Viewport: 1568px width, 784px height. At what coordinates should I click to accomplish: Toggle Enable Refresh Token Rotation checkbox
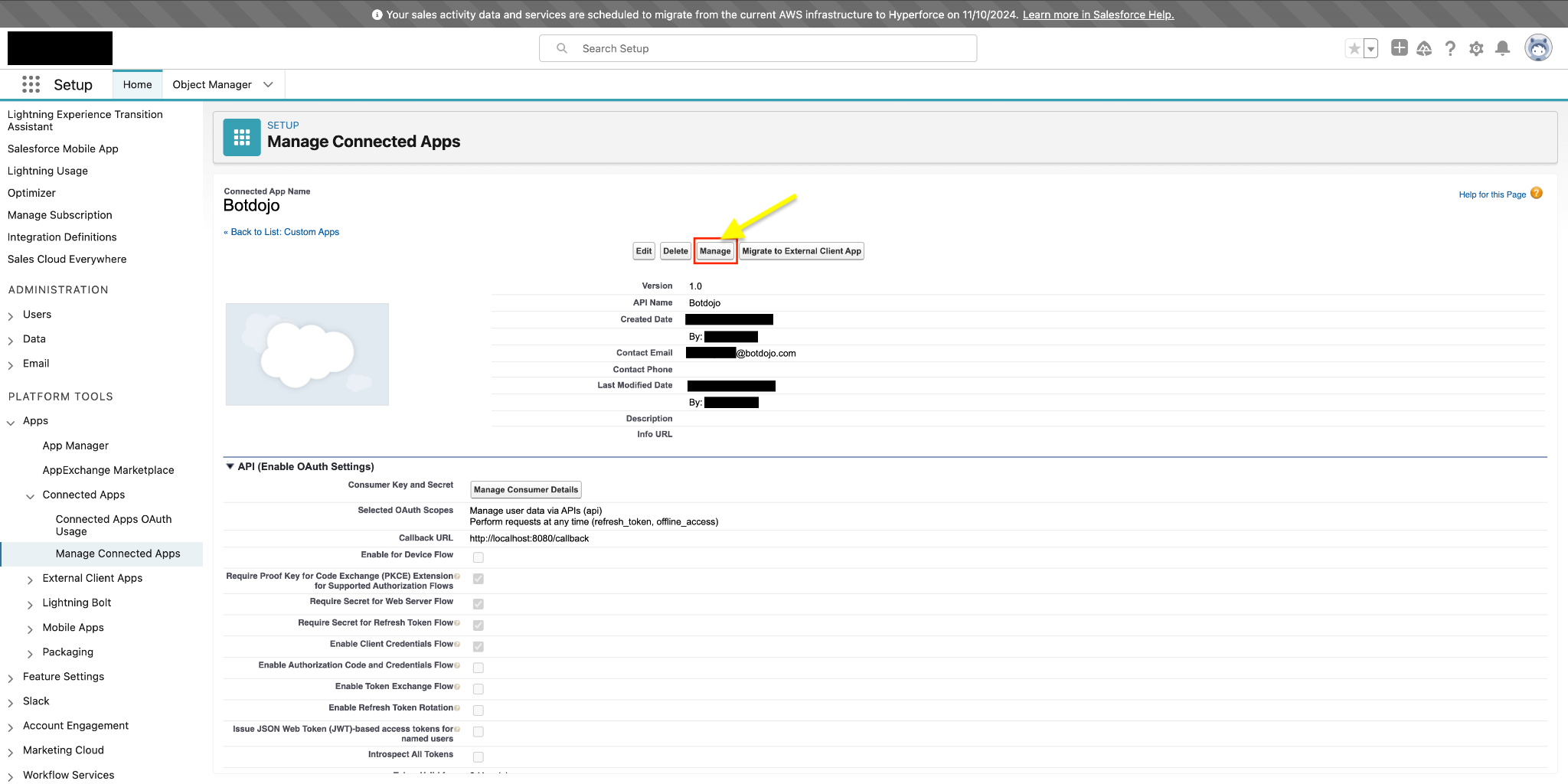tap(479, 710)
